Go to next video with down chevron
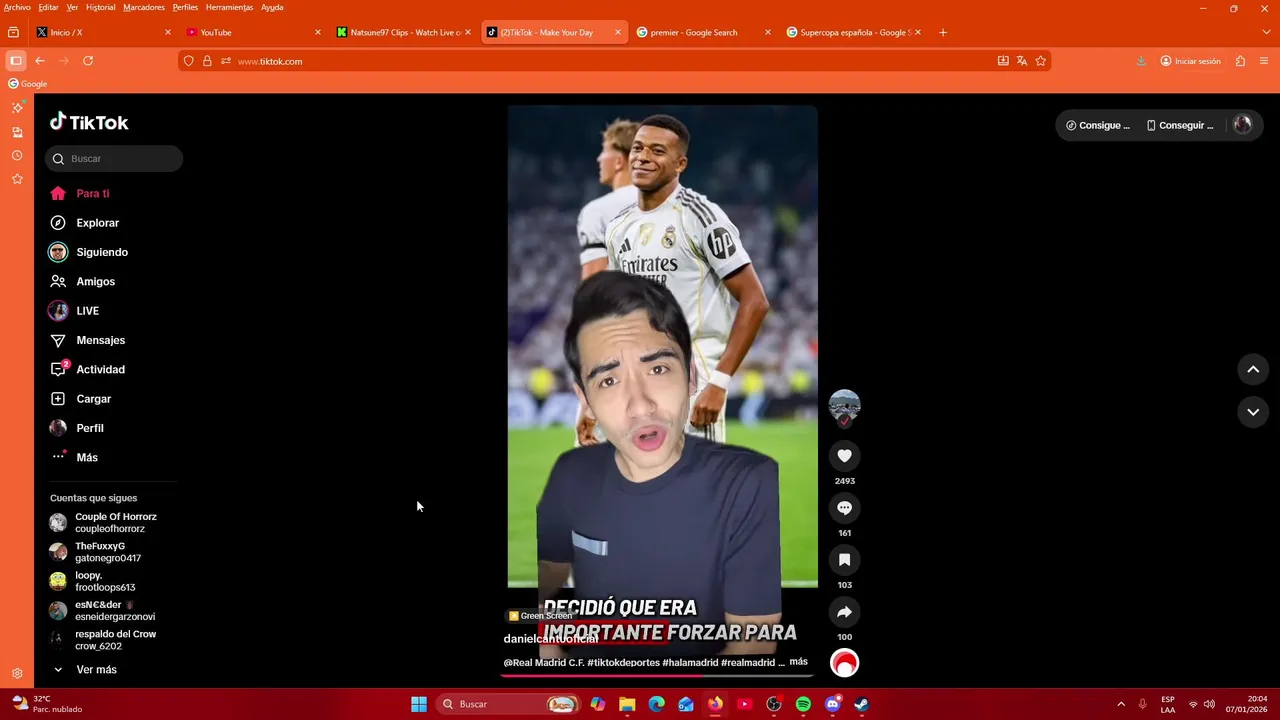 (1253, 412)
